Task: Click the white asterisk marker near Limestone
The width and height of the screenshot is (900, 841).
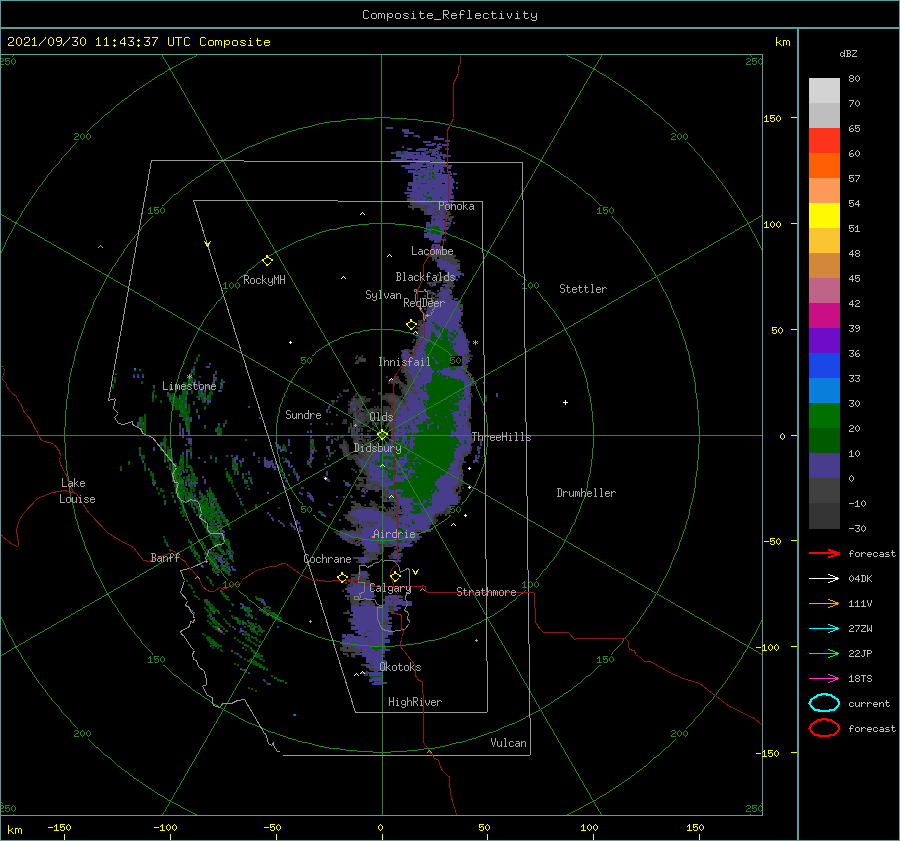Action: (x=189, y=377)
